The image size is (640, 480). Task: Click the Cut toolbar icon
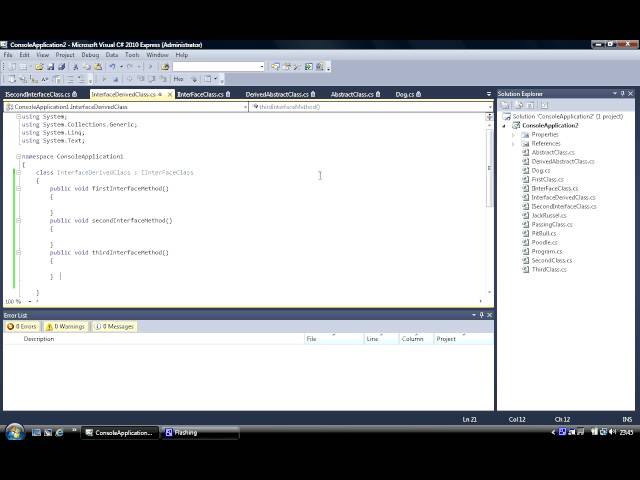tap(76, 67)
